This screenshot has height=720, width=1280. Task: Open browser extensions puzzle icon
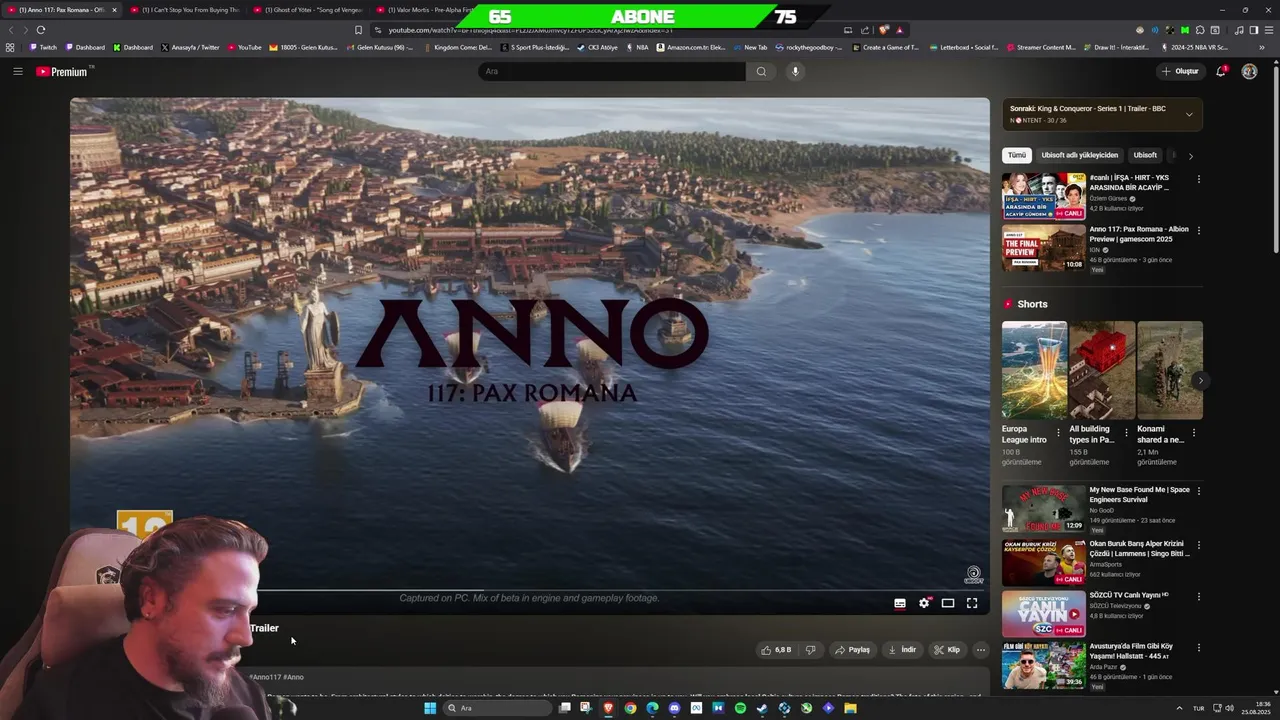1200,30
